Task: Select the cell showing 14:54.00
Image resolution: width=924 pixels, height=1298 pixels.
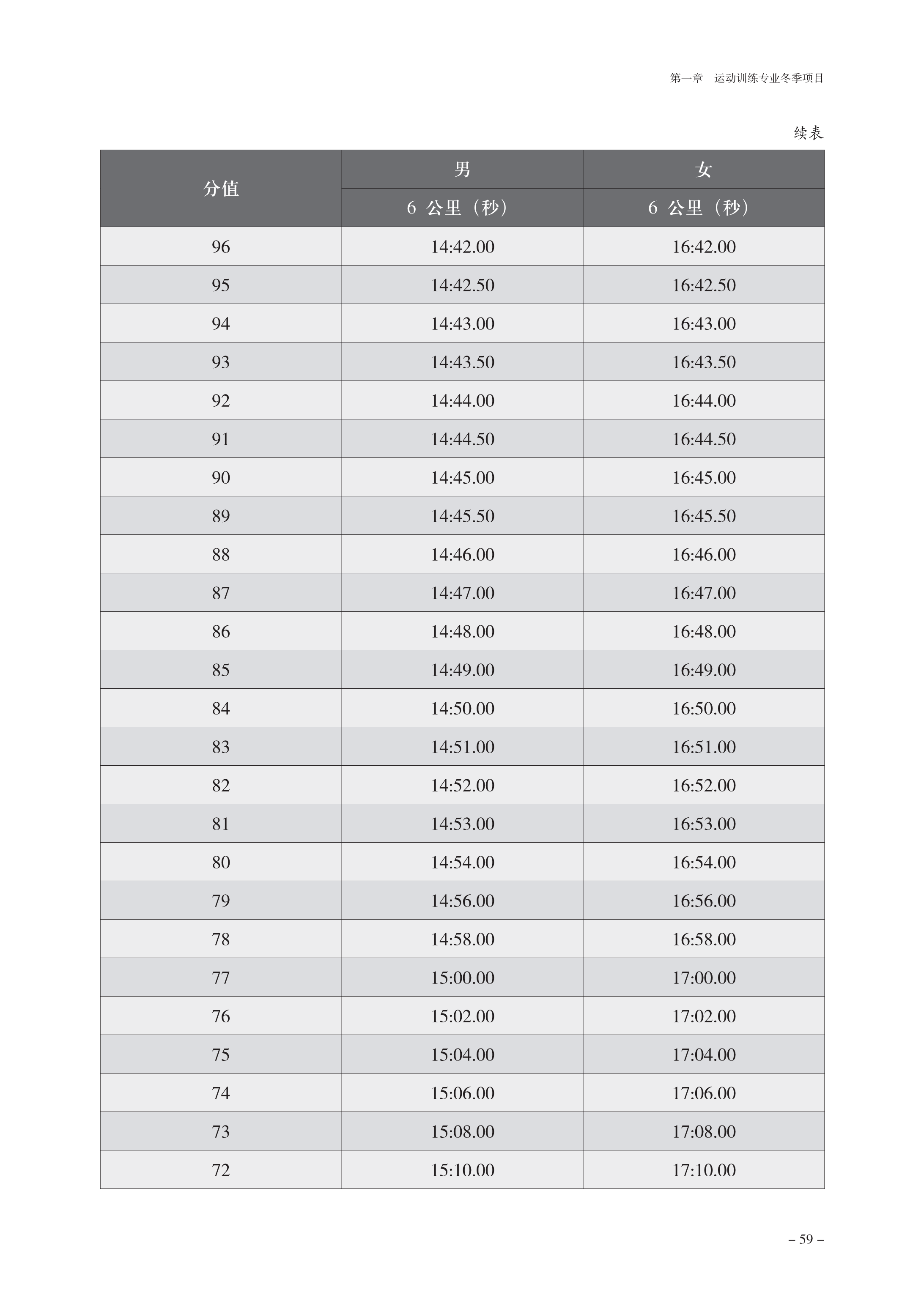Action: pyautogui.click(x=462, y=862)
